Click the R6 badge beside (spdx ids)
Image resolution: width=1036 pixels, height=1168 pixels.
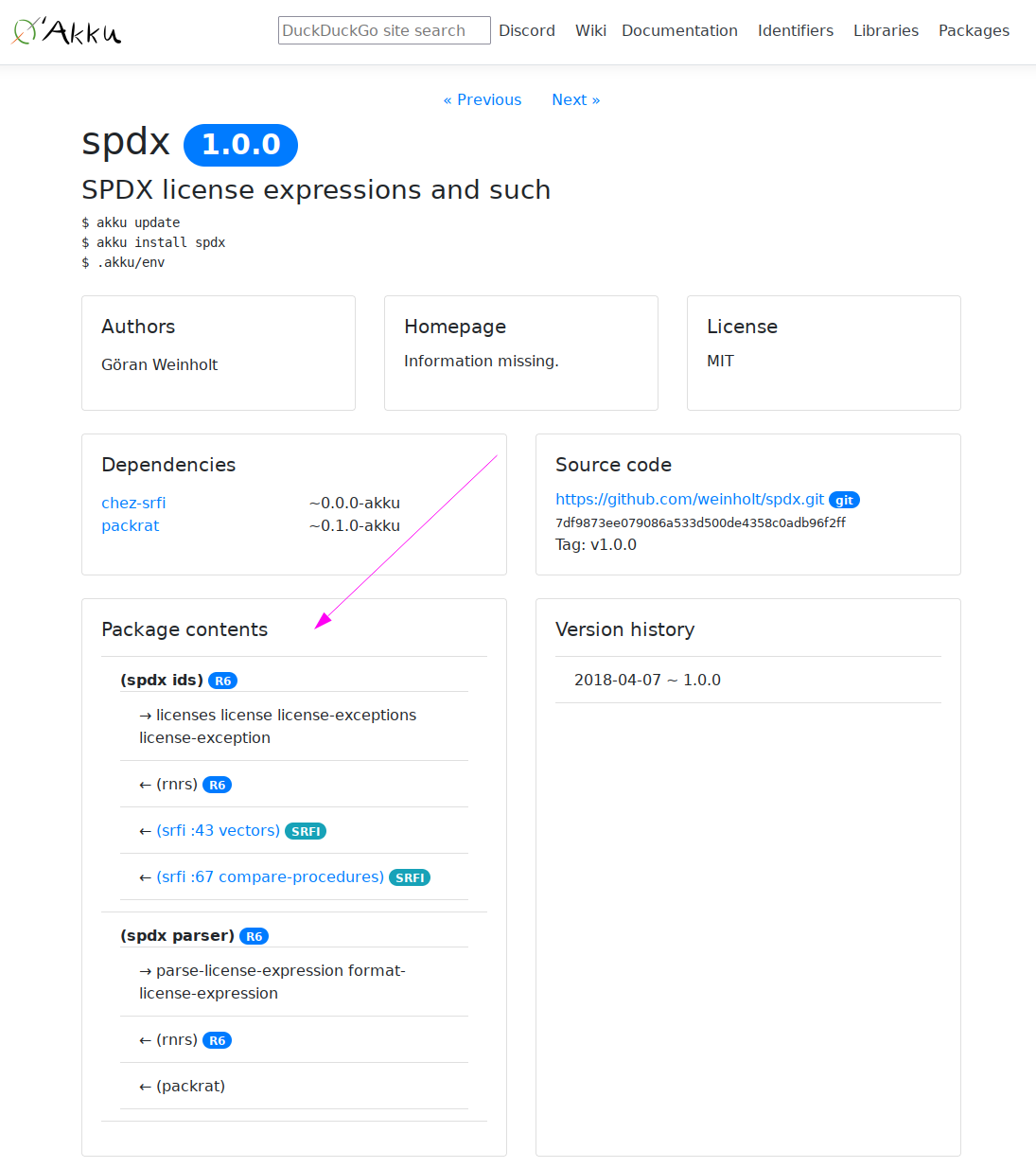(223, 680)
